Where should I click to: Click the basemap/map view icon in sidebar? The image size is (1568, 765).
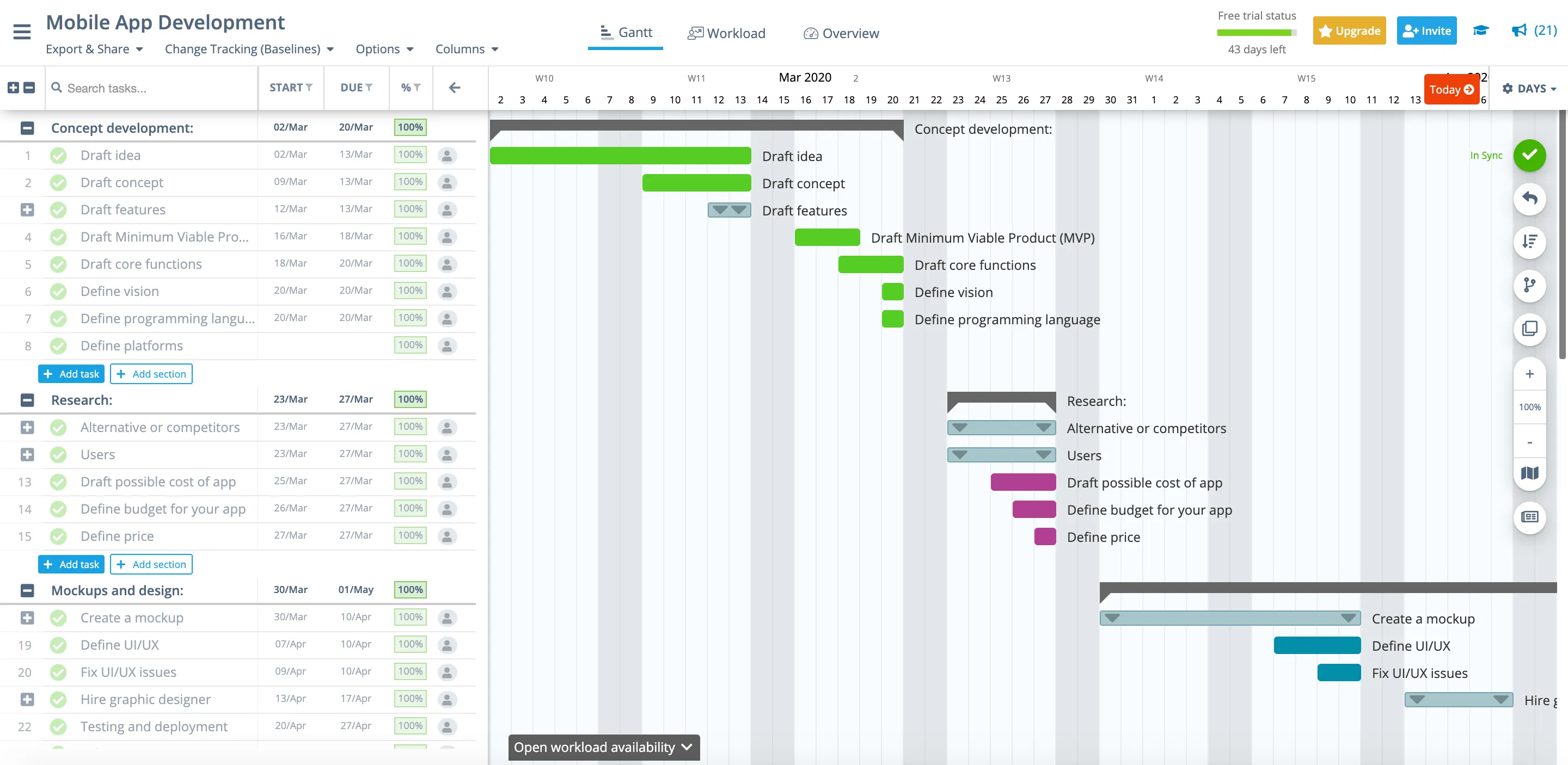click(1530, 470)
